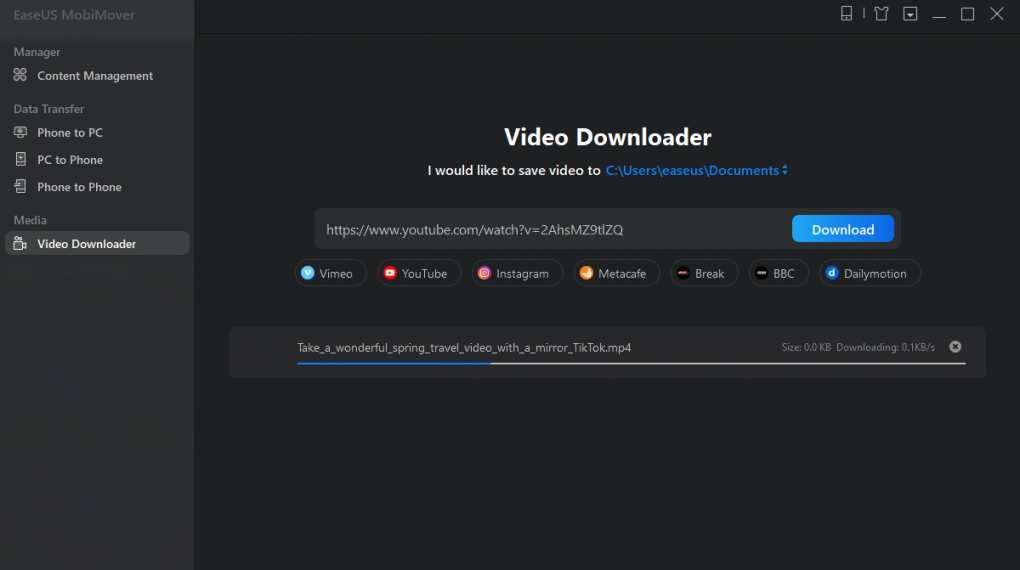Open the Instagram site shortcut

517,273
